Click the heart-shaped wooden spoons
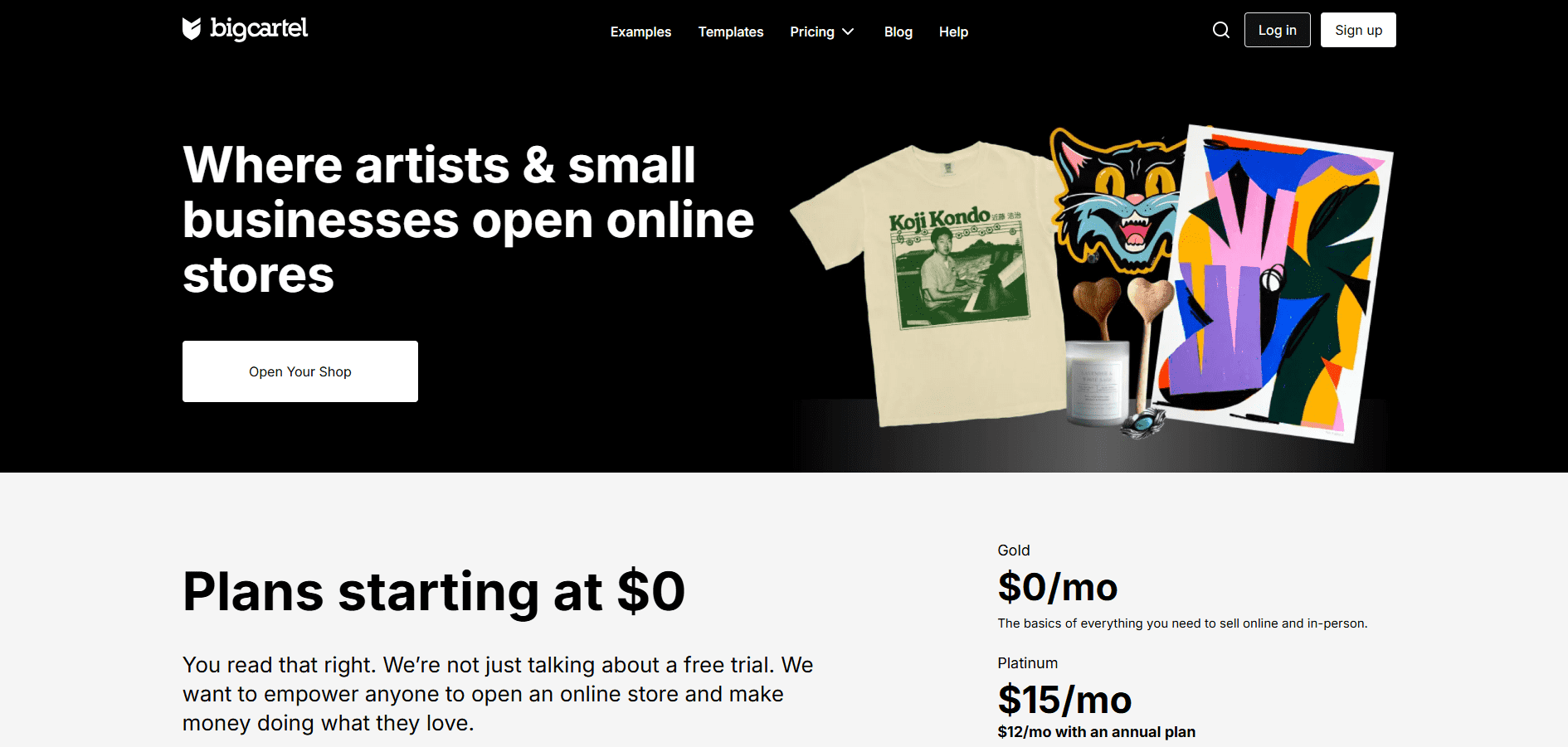 1124,332
